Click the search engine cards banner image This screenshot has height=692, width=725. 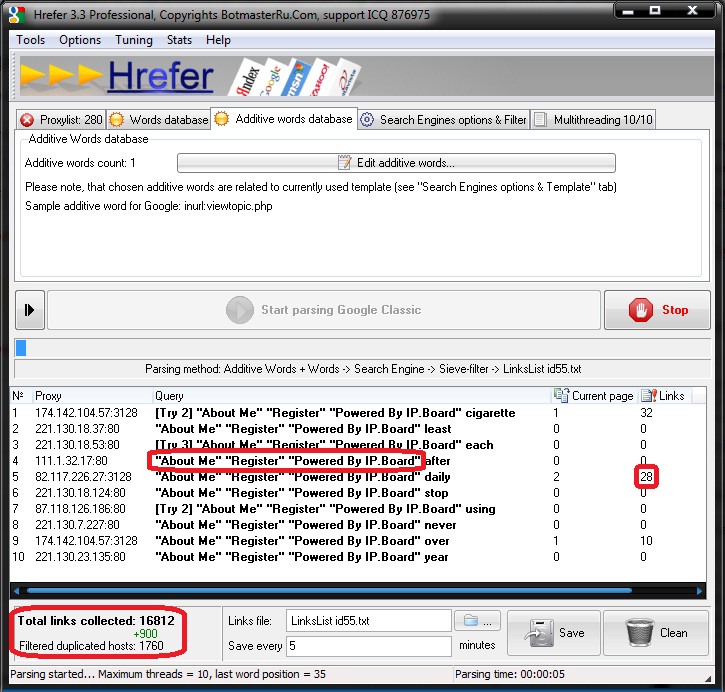[295, 76]
